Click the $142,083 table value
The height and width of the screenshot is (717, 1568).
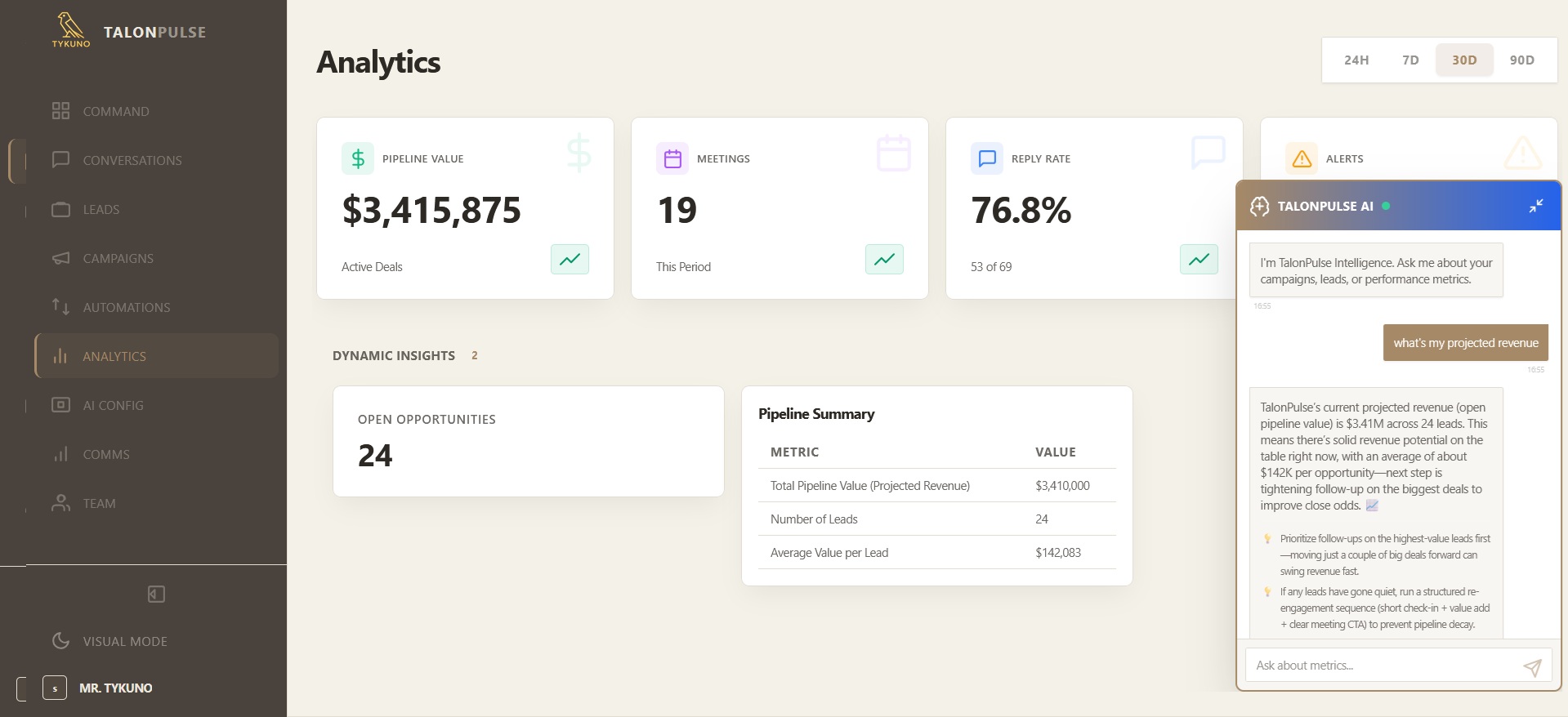pos(1058,552)
